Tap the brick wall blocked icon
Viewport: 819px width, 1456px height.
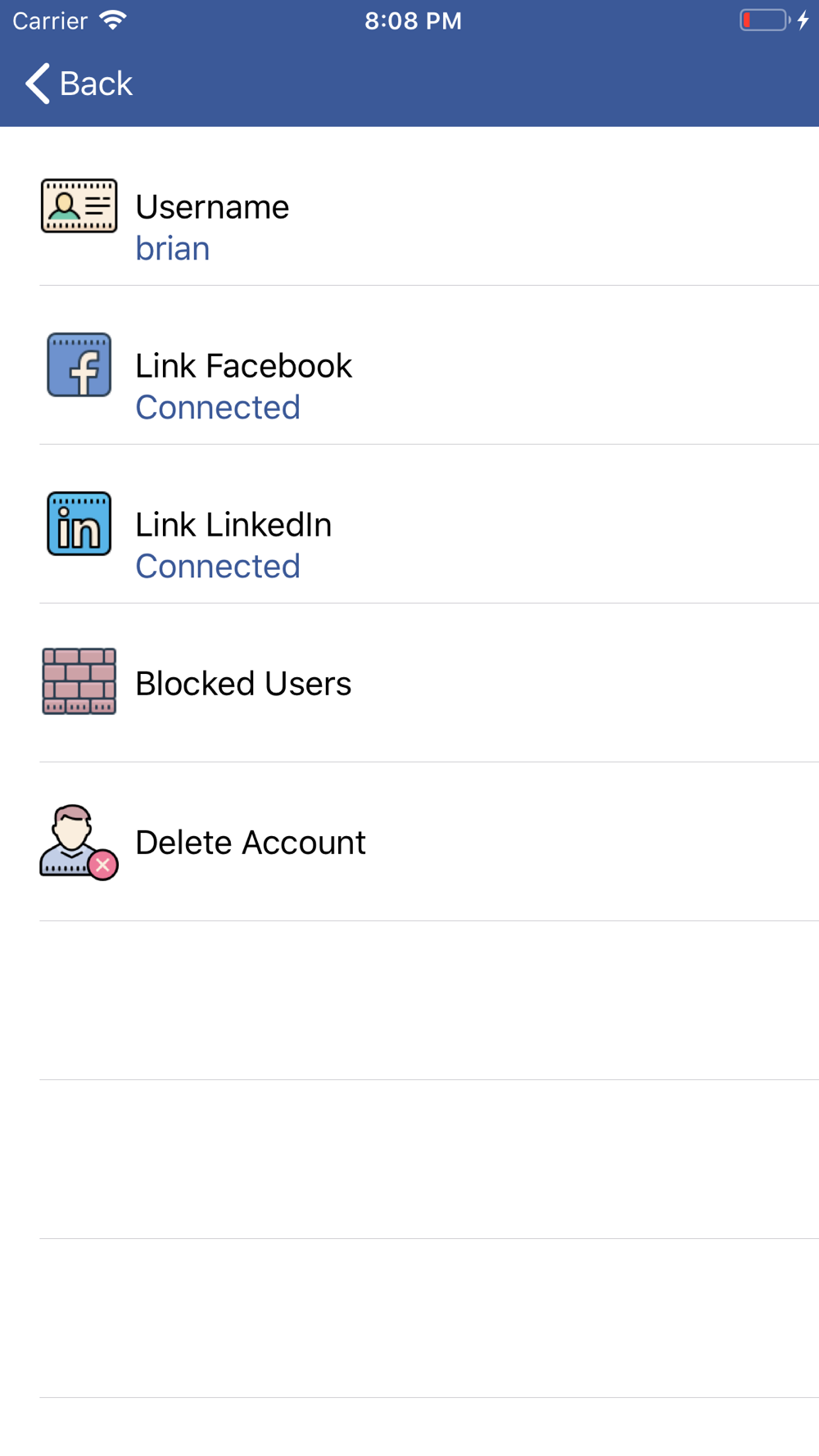point(79,681)
